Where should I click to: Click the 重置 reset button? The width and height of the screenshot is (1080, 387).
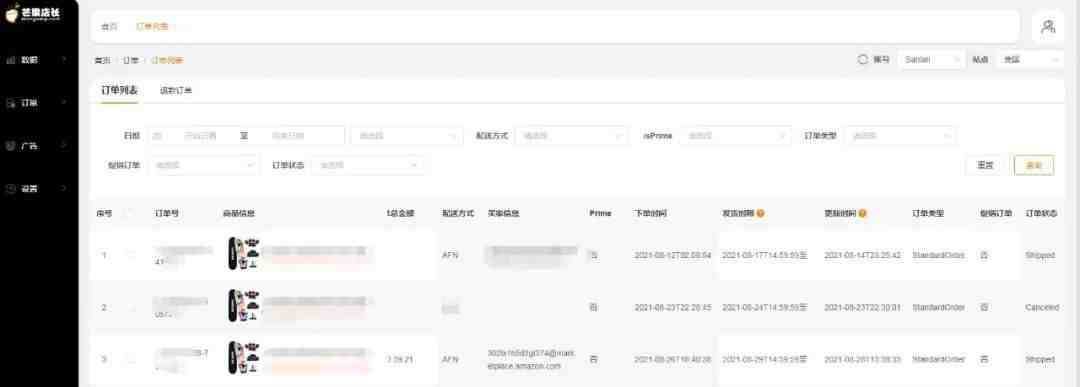985,165
